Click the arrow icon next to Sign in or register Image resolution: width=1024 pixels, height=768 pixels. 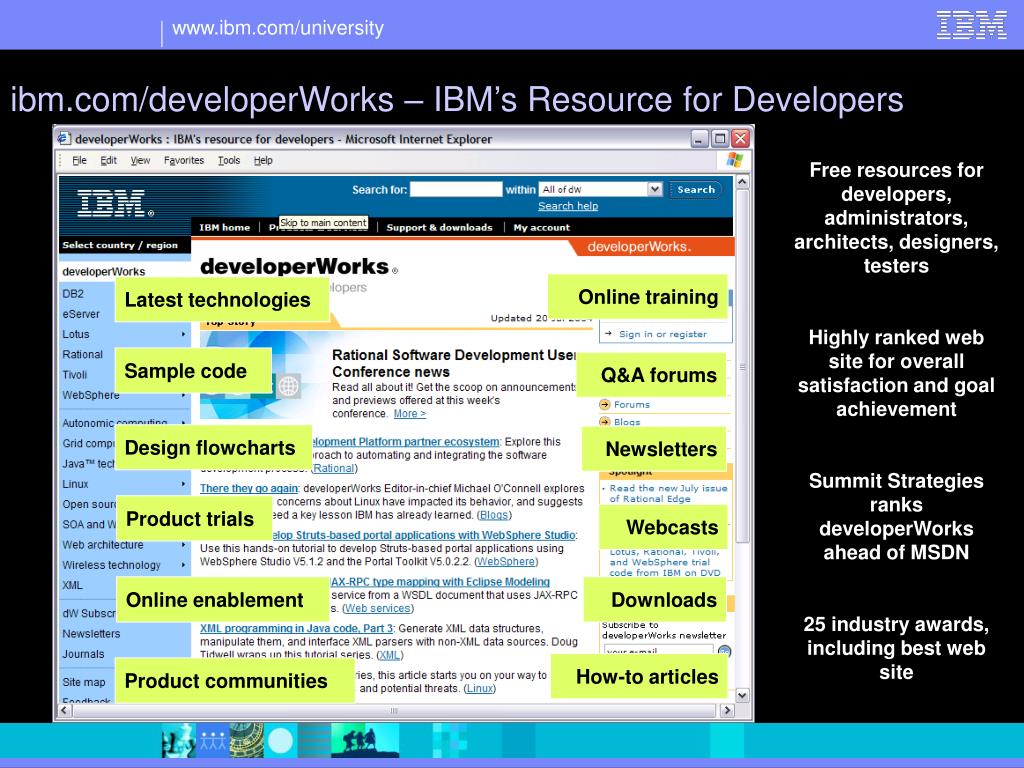point(608,334)
